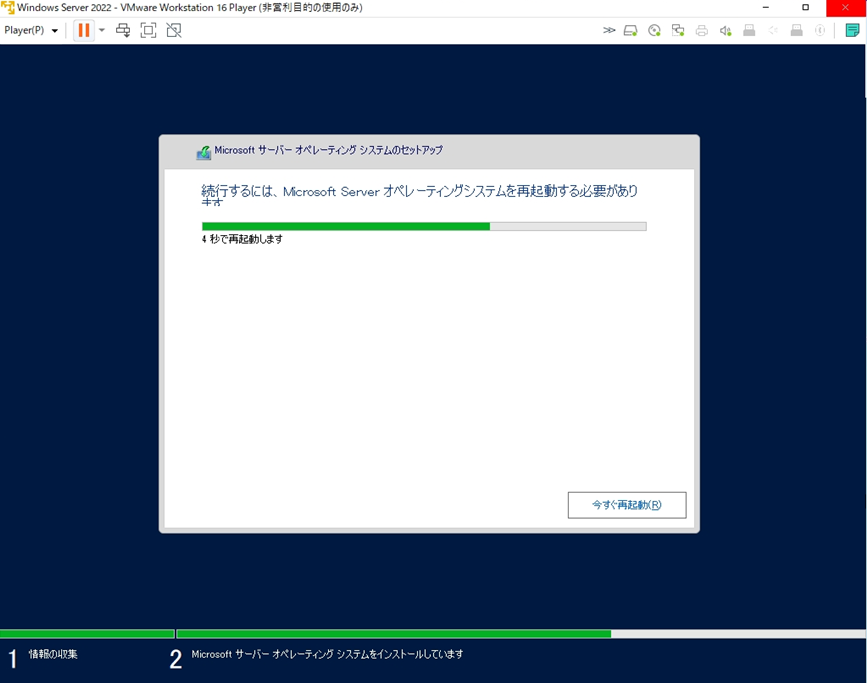Open the hard disk device icon
The image size is (867, 683).
click(630, 30)
